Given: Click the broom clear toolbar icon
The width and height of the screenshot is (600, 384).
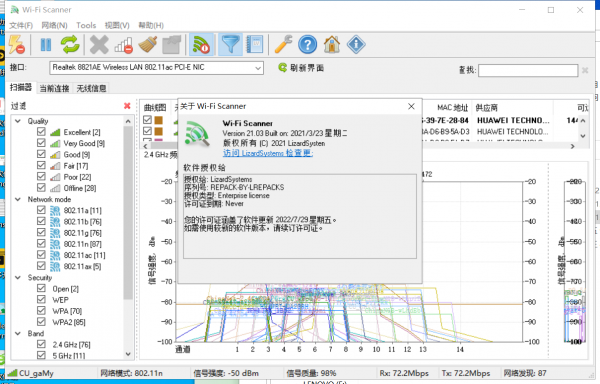Looking at the screenshot, I should pyautogui.click(x=147, y=45).
